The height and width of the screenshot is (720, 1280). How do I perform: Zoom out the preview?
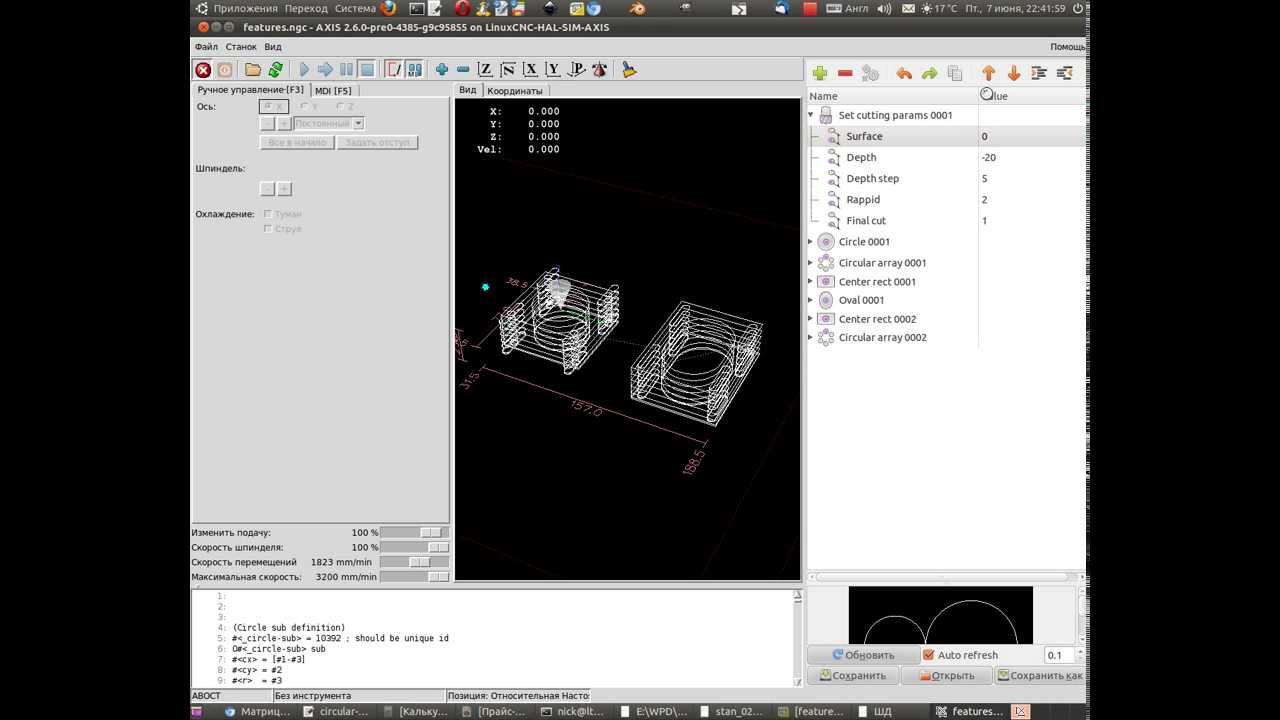[x=463, y=70]
